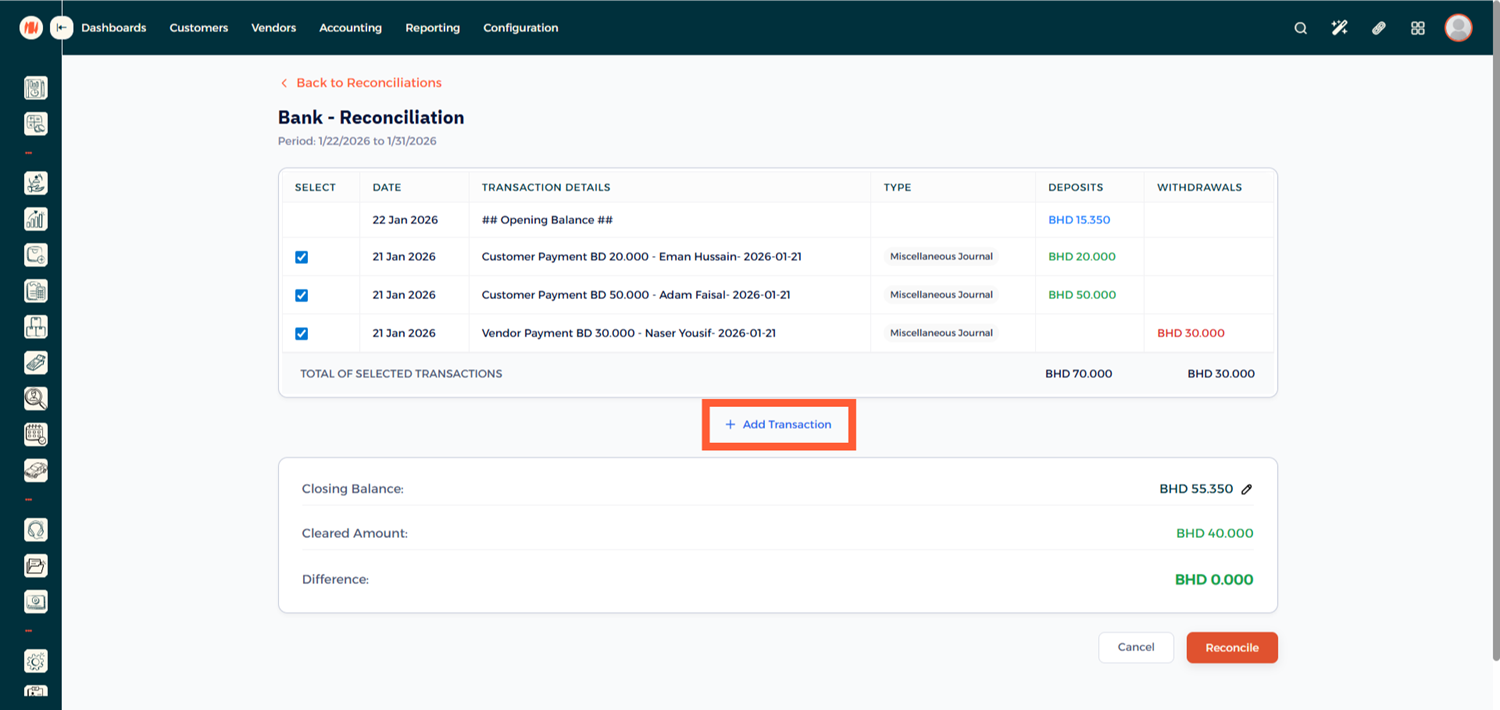Uncheck the Eman Hussain customer payment row
Screen dimensions: 1500x710
click(302, 257)
